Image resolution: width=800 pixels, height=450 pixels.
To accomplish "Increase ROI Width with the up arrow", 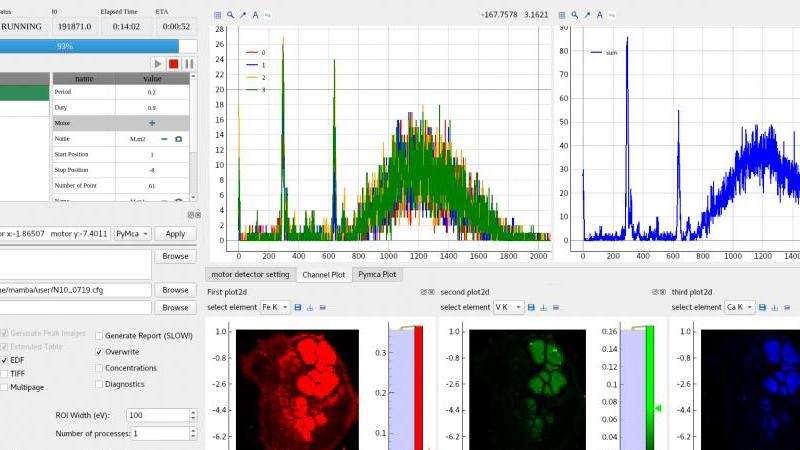I will click(193, 412).
